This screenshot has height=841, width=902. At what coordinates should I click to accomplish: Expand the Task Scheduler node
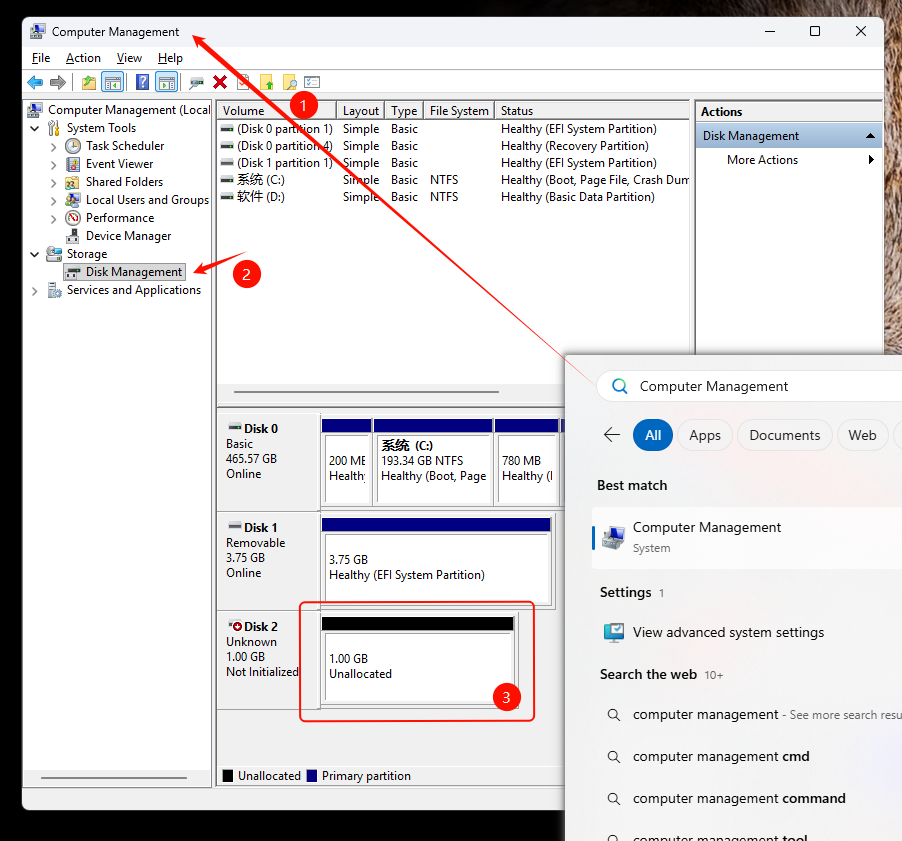point(53,147)
